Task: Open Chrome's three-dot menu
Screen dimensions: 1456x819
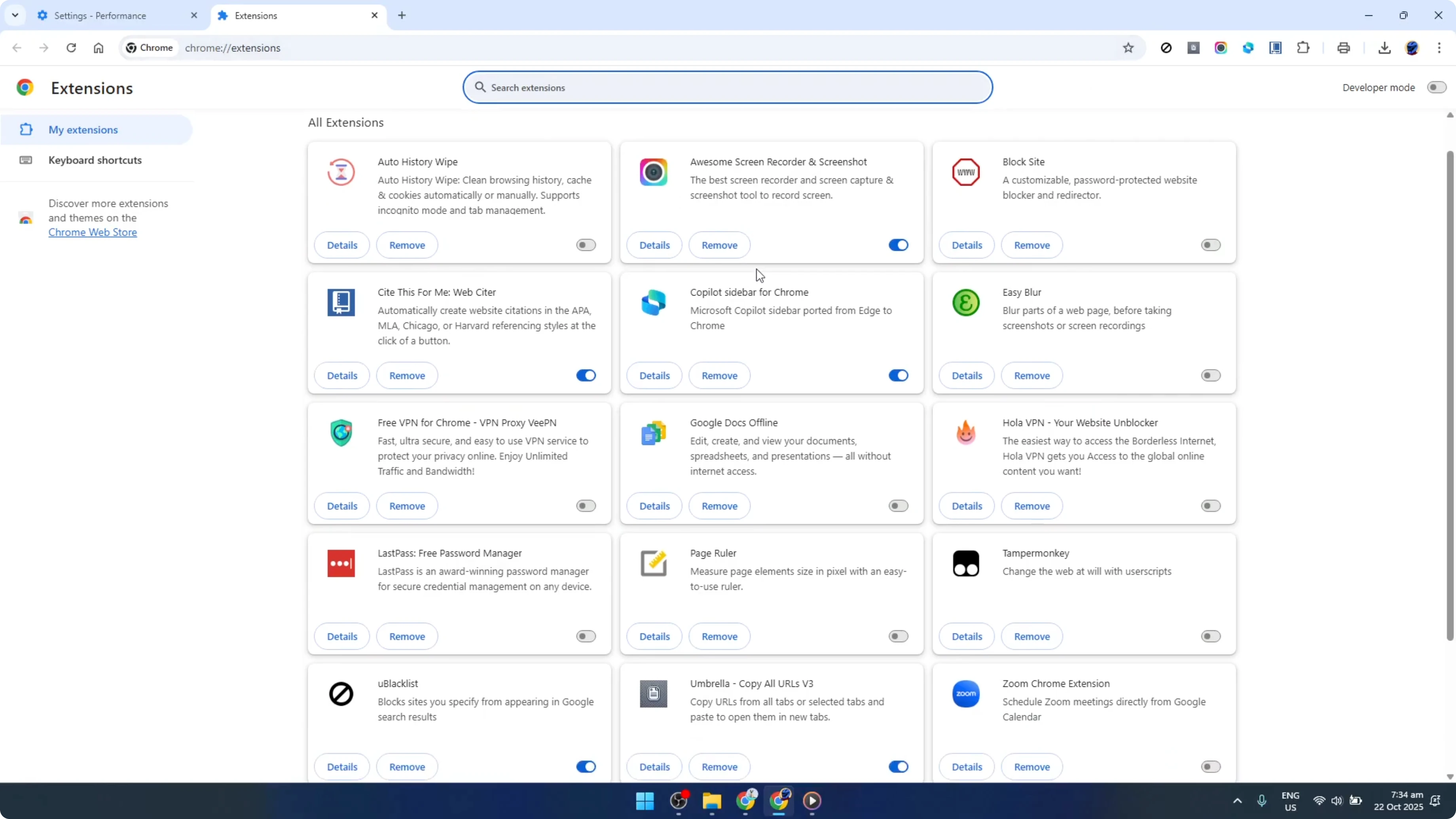Action: tap(1439, 48)
